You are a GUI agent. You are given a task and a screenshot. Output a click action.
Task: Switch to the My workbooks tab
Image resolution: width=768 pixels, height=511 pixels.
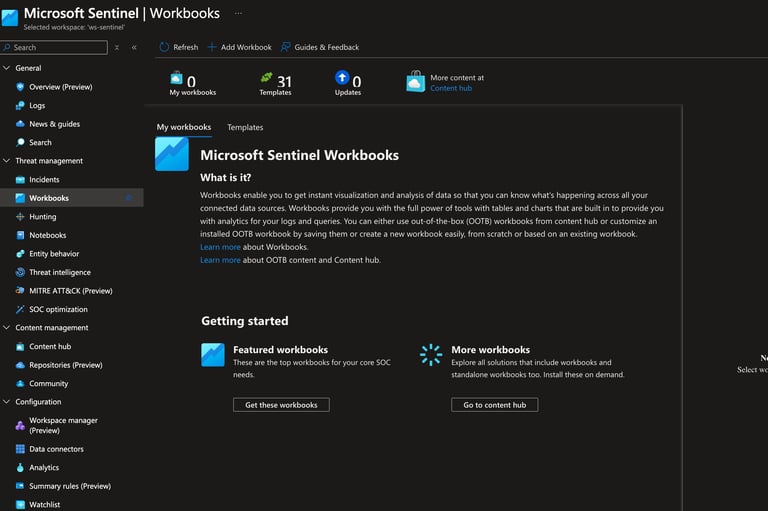(x=184, y=127)
